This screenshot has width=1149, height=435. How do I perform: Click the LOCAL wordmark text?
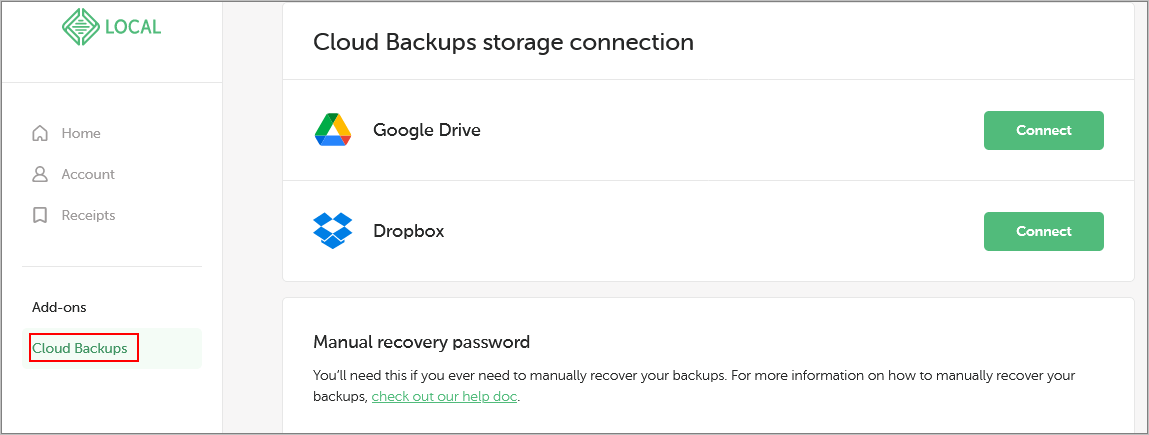[x=135, y=27]
